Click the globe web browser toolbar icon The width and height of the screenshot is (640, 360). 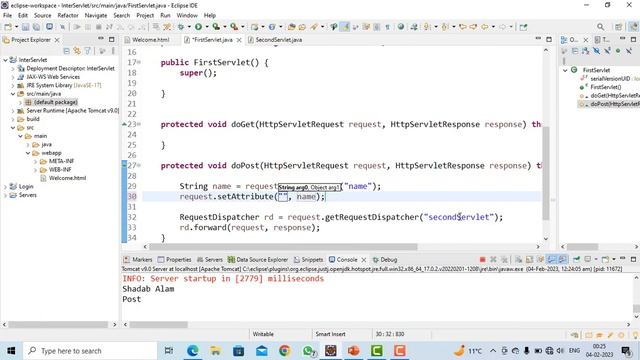point(401,27)
